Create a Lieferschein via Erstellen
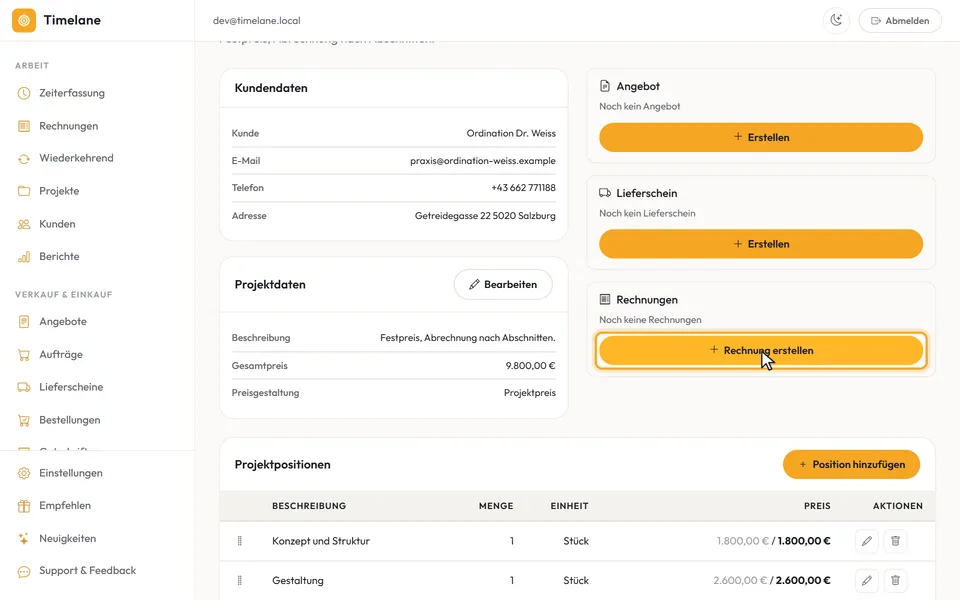Viewport: 960px width, 600px height. 761,244
